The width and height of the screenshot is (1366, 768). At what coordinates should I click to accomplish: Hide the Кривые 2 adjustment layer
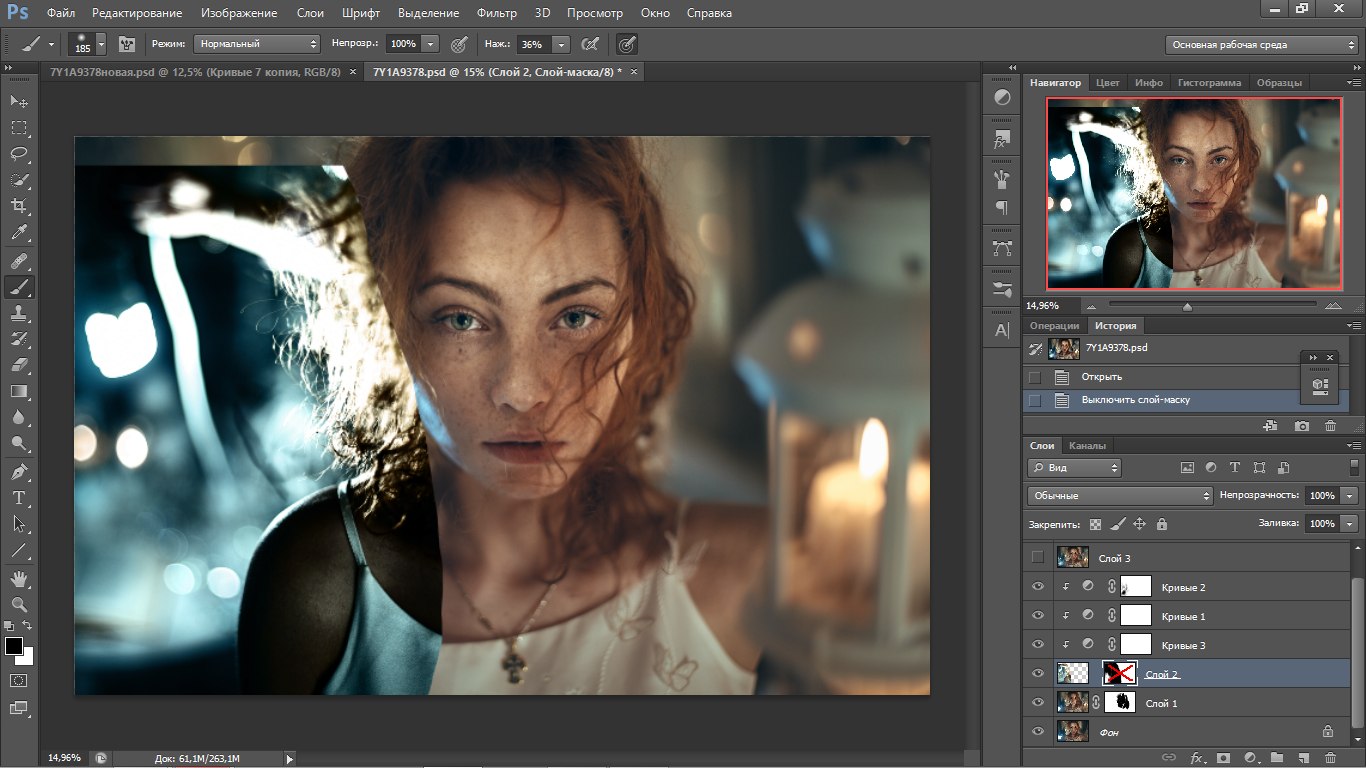(1037, 587)
